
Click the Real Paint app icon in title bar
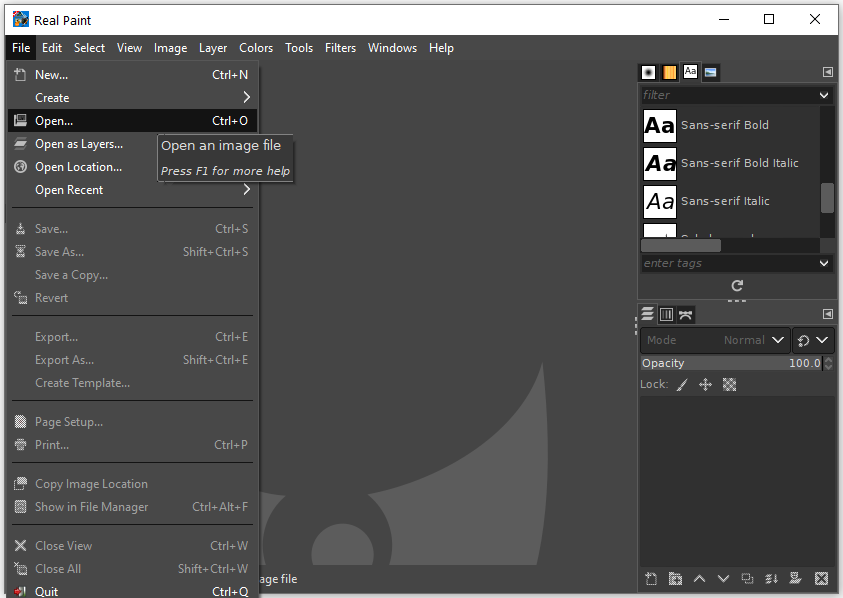[20, 19]
